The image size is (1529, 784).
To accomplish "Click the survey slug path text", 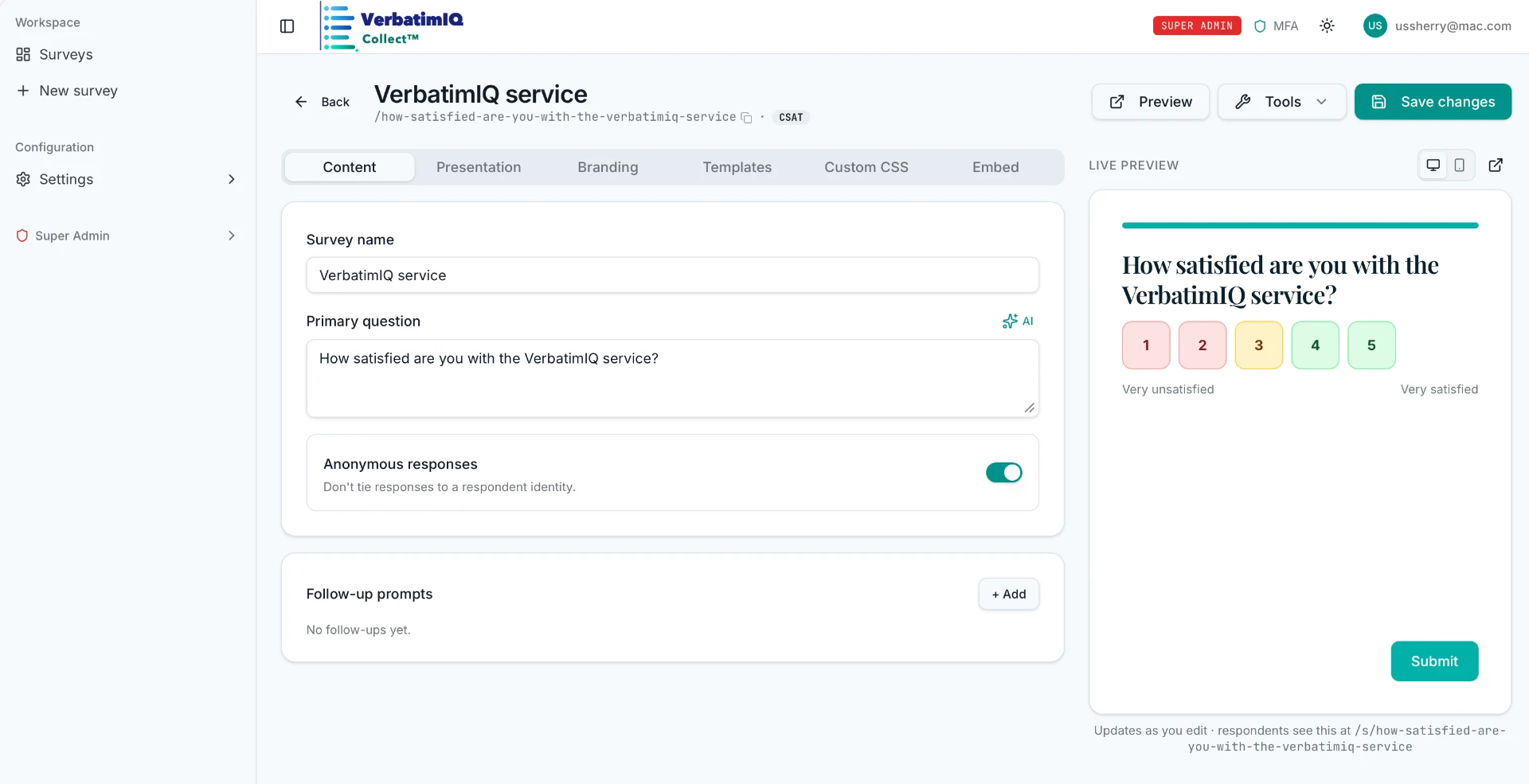I will 555,117.
